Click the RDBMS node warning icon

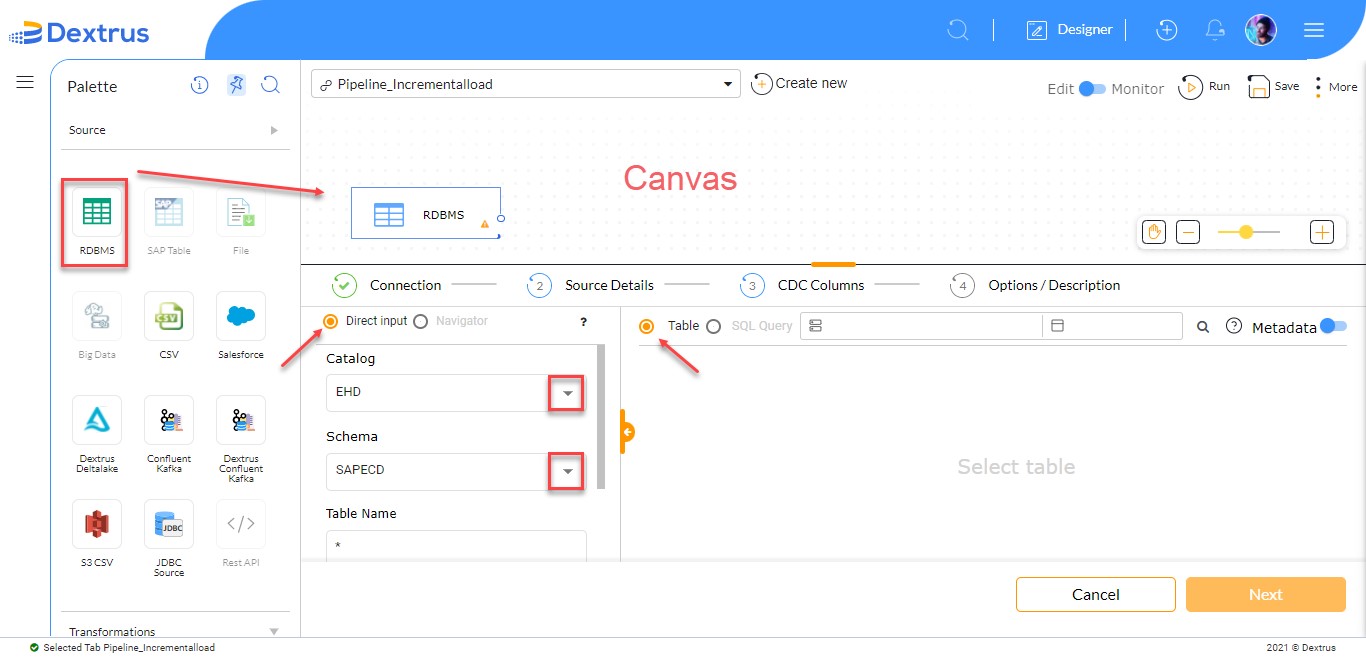coord(485,224)
